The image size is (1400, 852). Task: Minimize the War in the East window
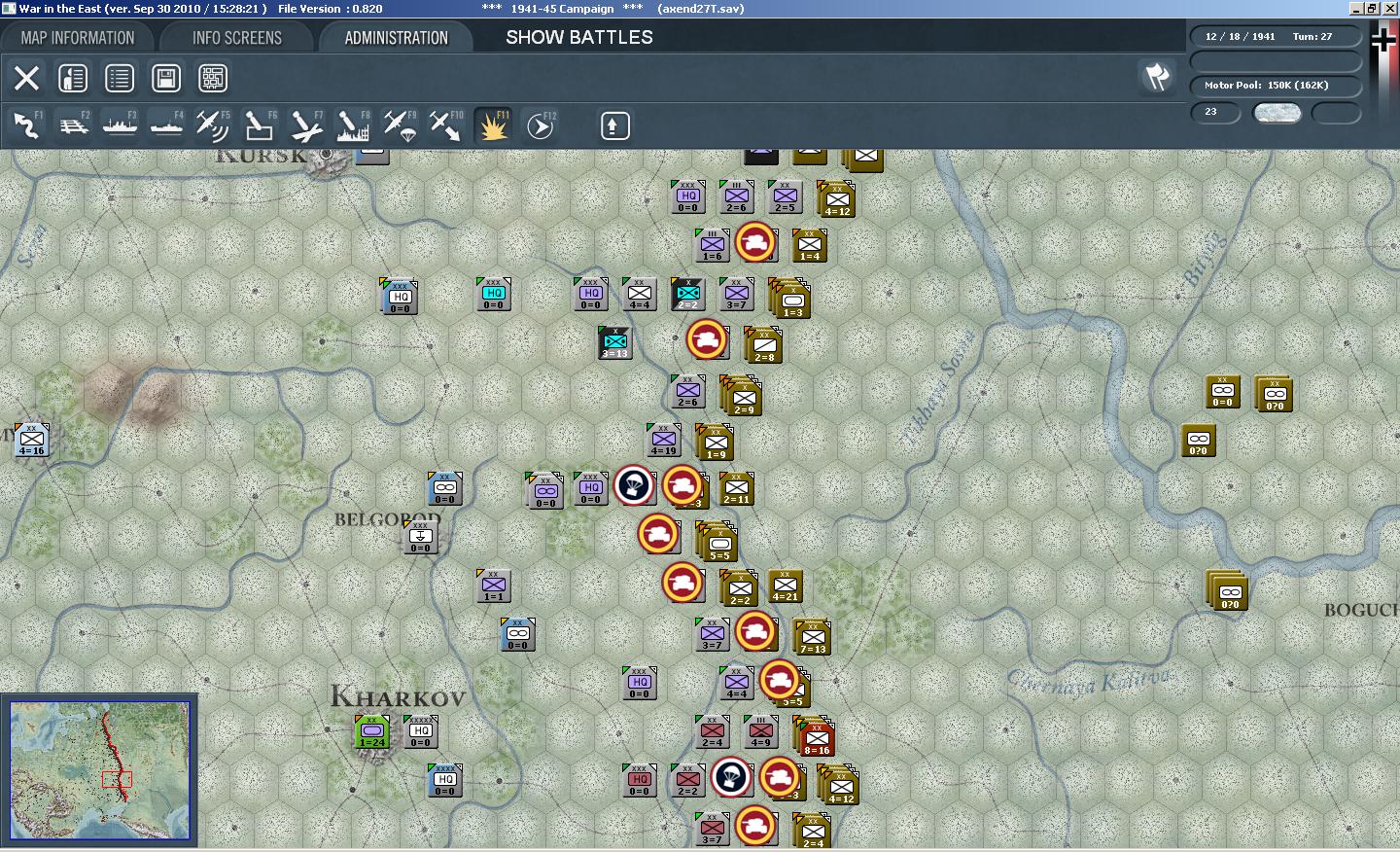pos(1357,8)
